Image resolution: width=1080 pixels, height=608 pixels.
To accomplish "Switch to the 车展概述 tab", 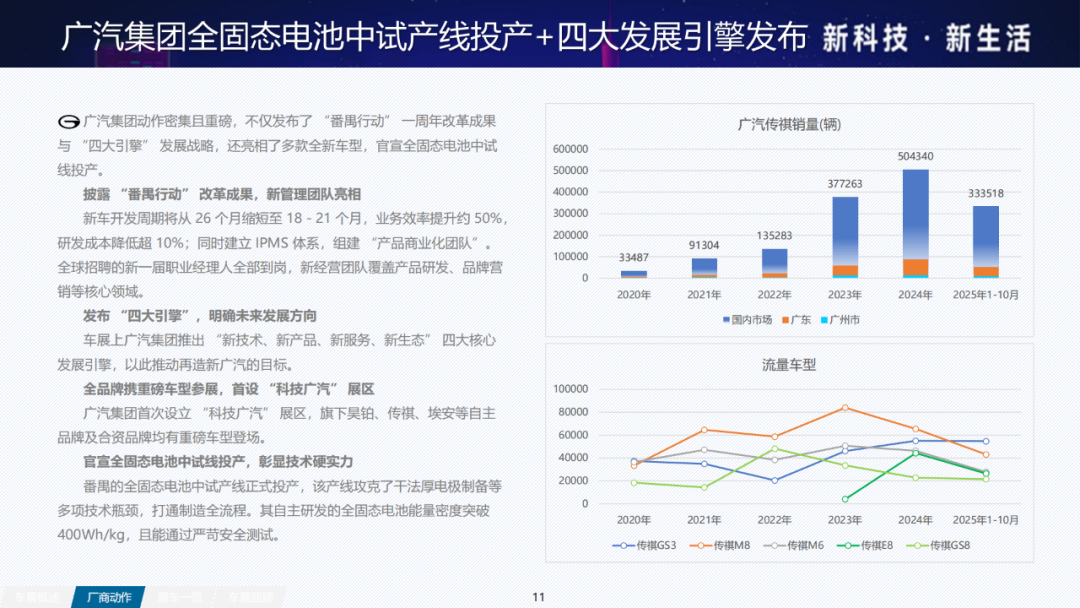I will [37, 597].
